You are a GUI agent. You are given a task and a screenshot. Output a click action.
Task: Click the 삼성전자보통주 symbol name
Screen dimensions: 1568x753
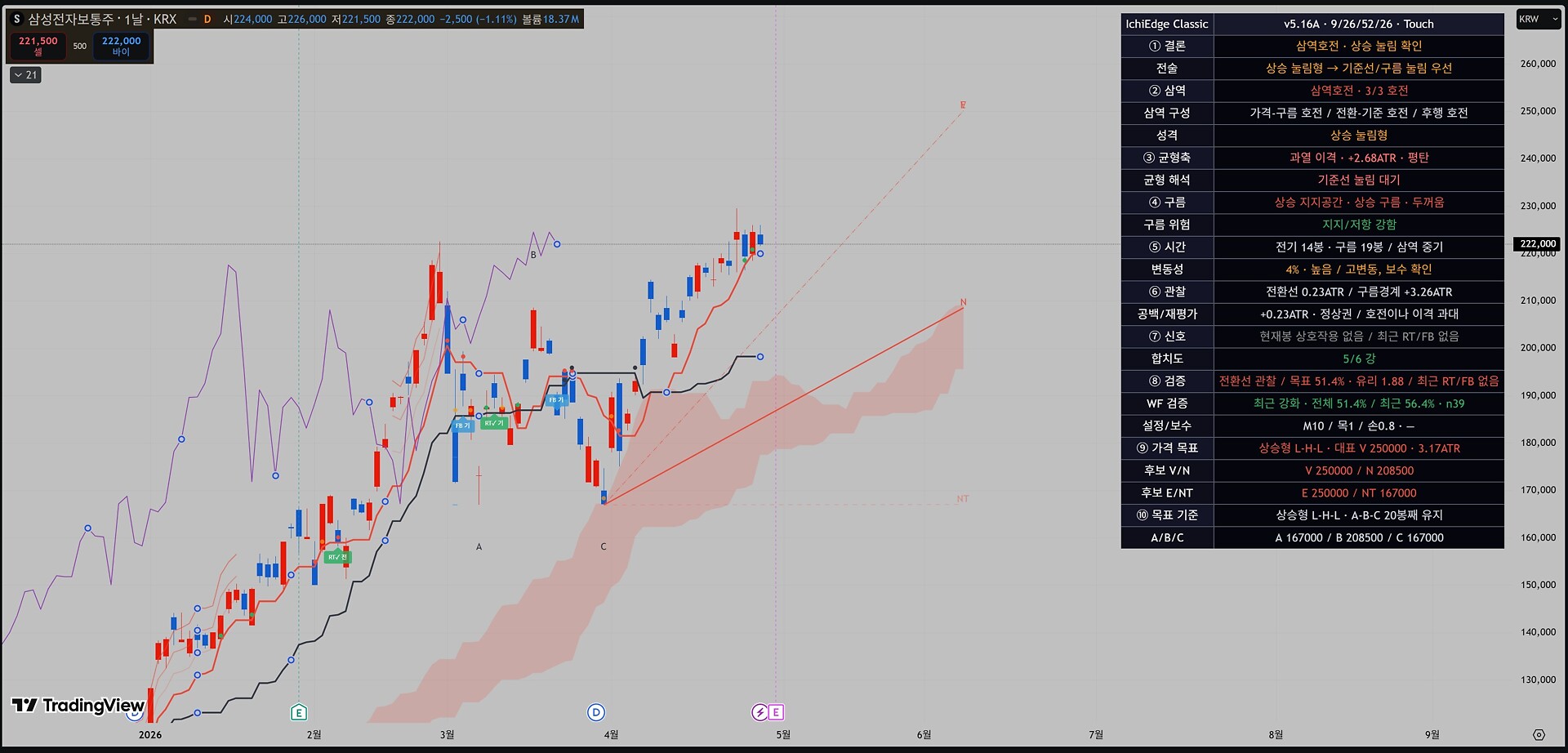tap(71, 19)
